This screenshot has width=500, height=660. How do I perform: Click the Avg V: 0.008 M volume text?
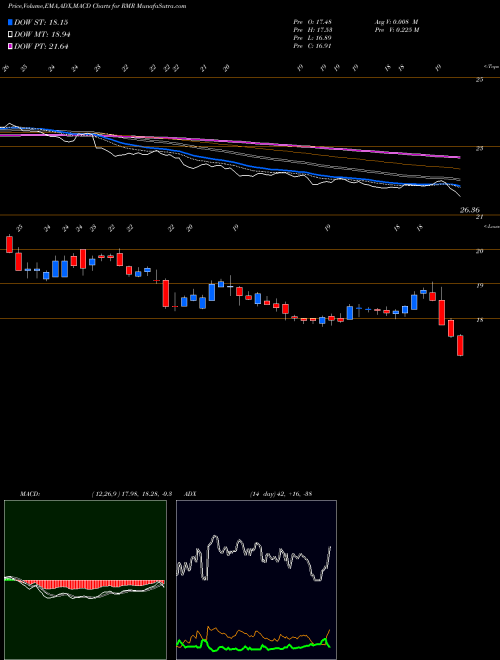(396, 22)
